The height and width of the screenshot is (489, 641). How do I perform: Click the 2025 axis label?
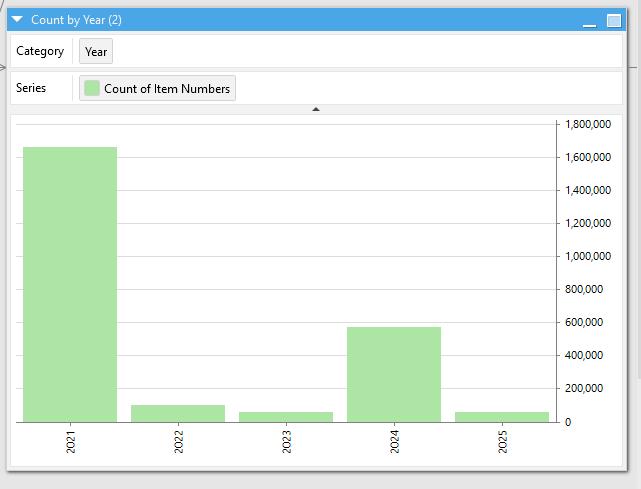click(502, 443)
